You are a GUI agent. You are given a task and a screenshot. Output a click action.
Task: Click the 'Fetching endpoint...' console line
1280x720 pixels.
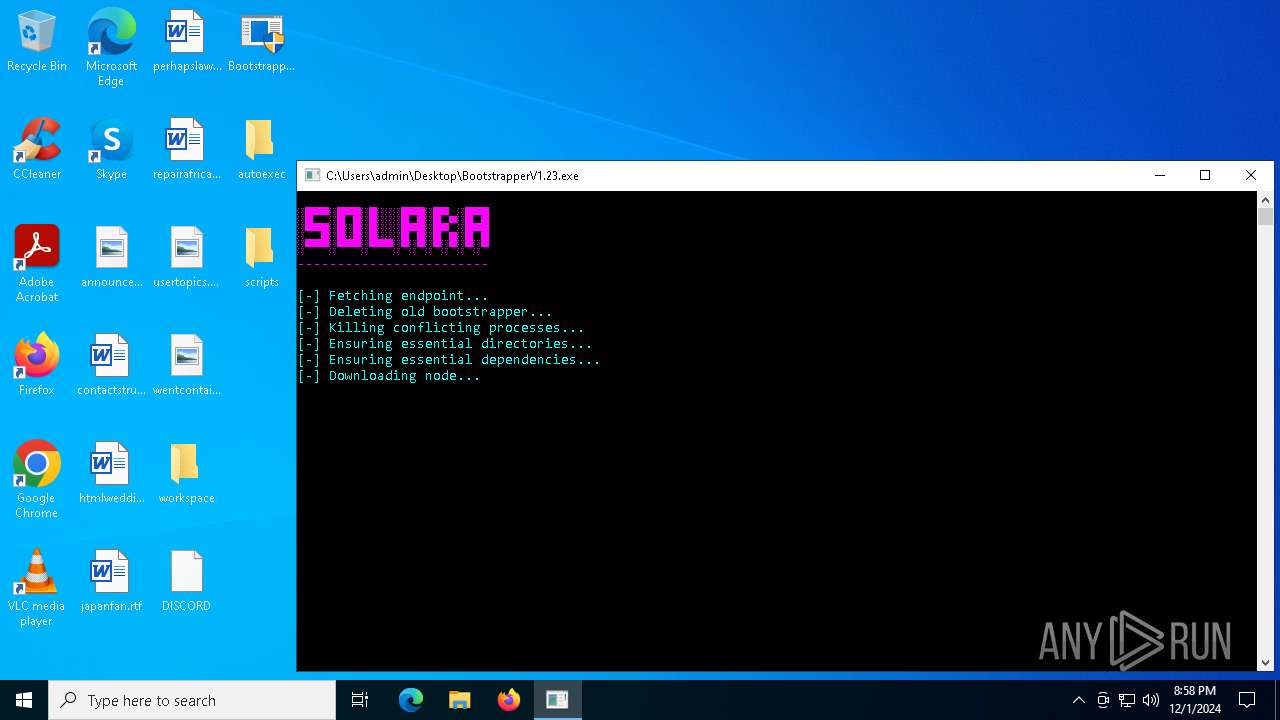393,296
